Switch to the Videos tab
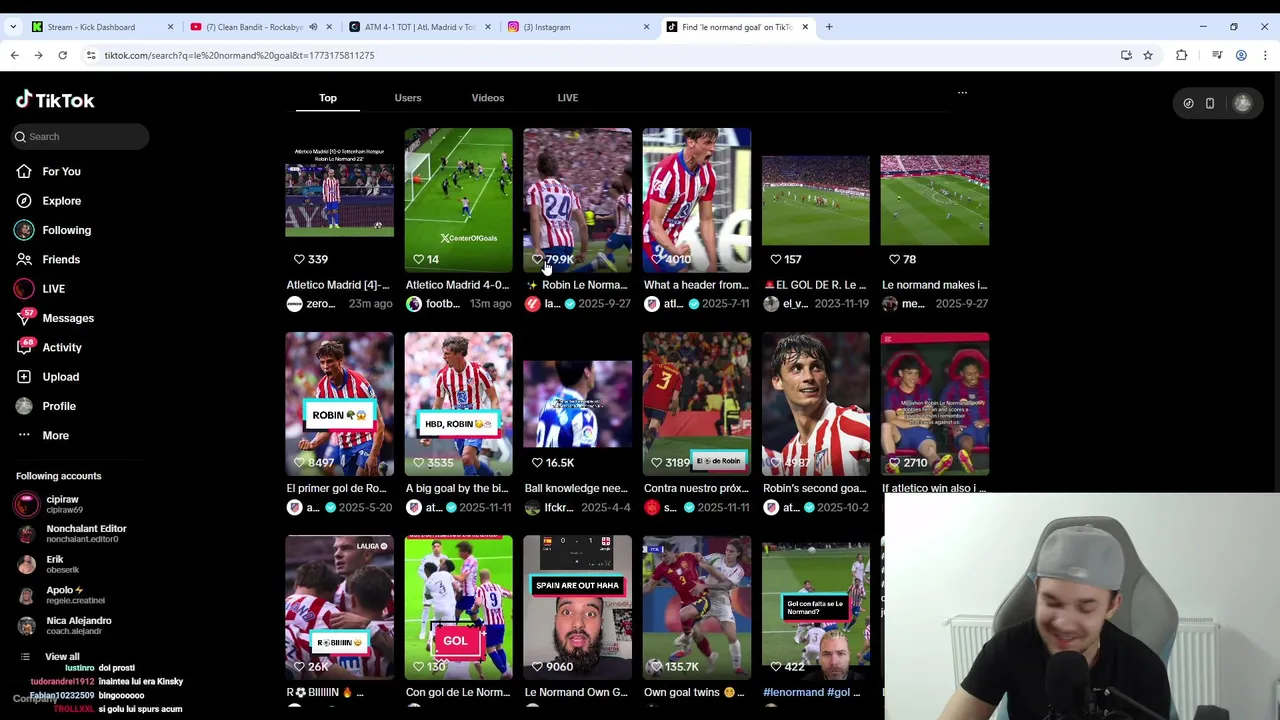 pyautogui.click(x=488, y=98)
